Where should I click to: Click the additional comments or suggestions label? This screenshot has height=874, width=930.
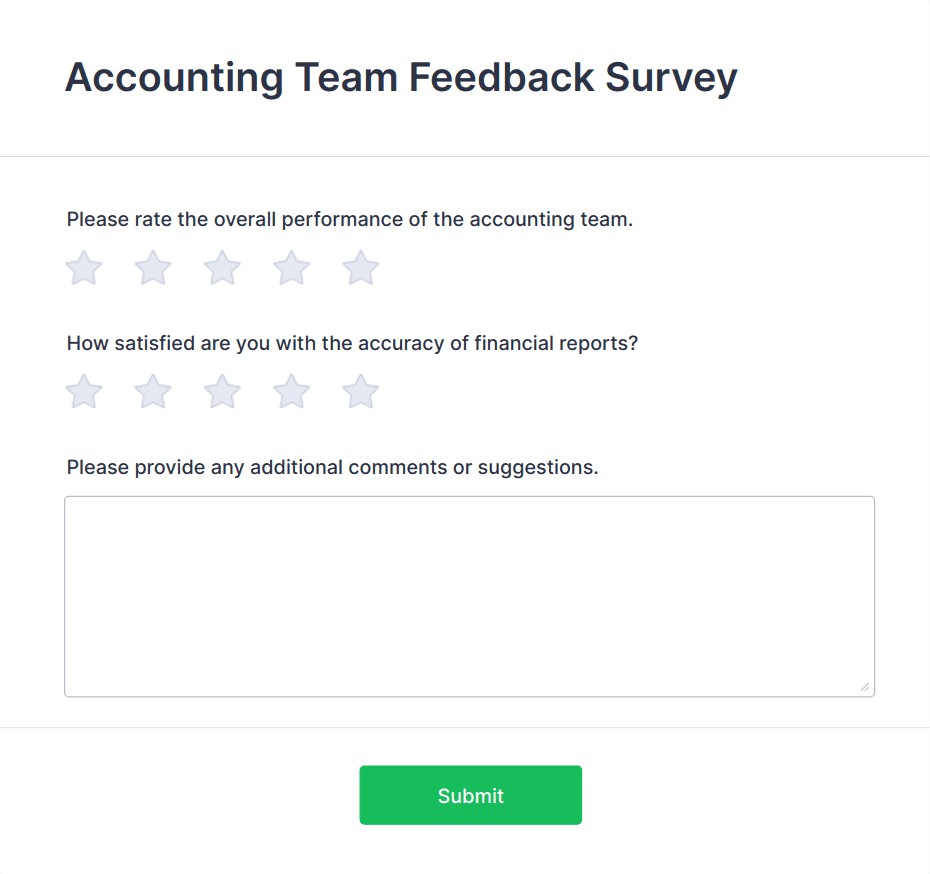click(332, 468)
